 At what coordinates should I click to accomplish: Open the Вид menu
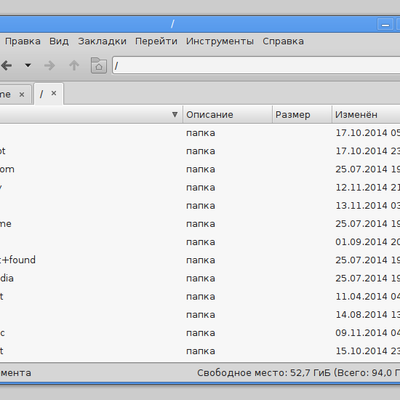pos(59,41)
